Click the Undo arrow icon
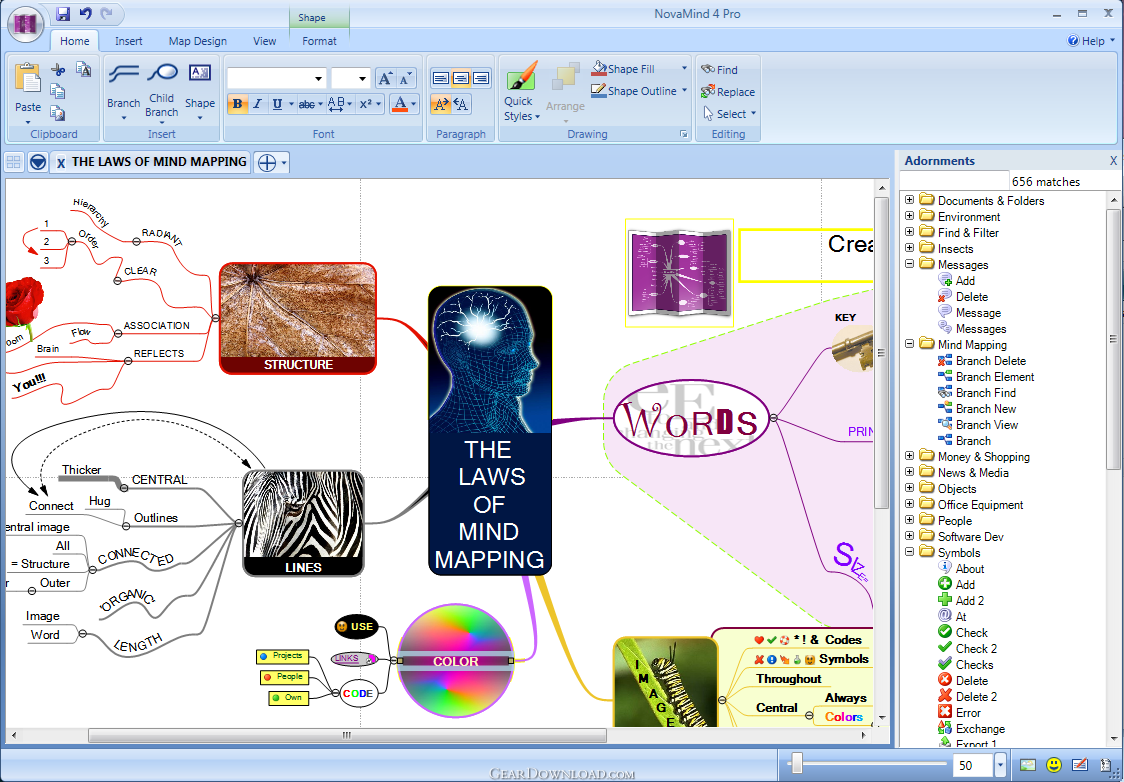Viewport: 1124px width, 782px height. pyautogui.click(x=85, y=14)
